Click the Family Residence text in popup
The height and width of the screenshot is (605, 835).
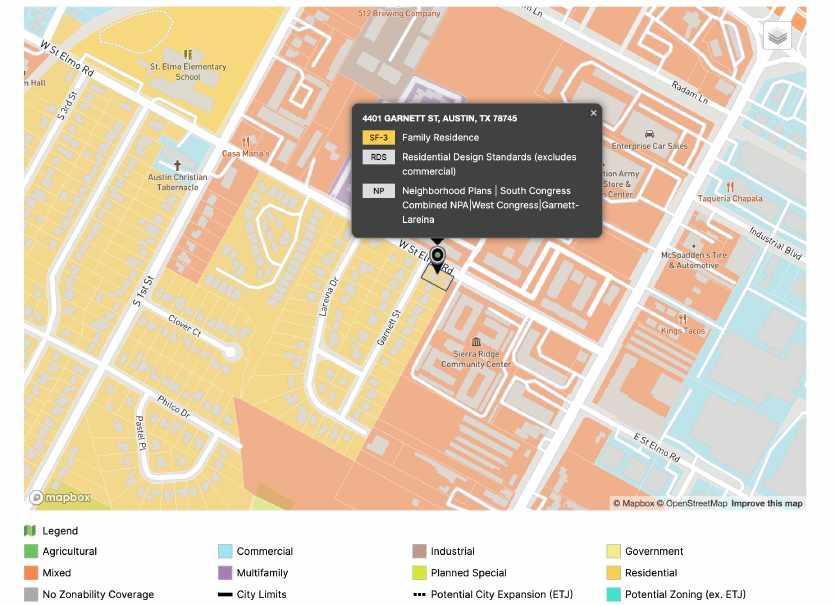click(x=440, y=137)
